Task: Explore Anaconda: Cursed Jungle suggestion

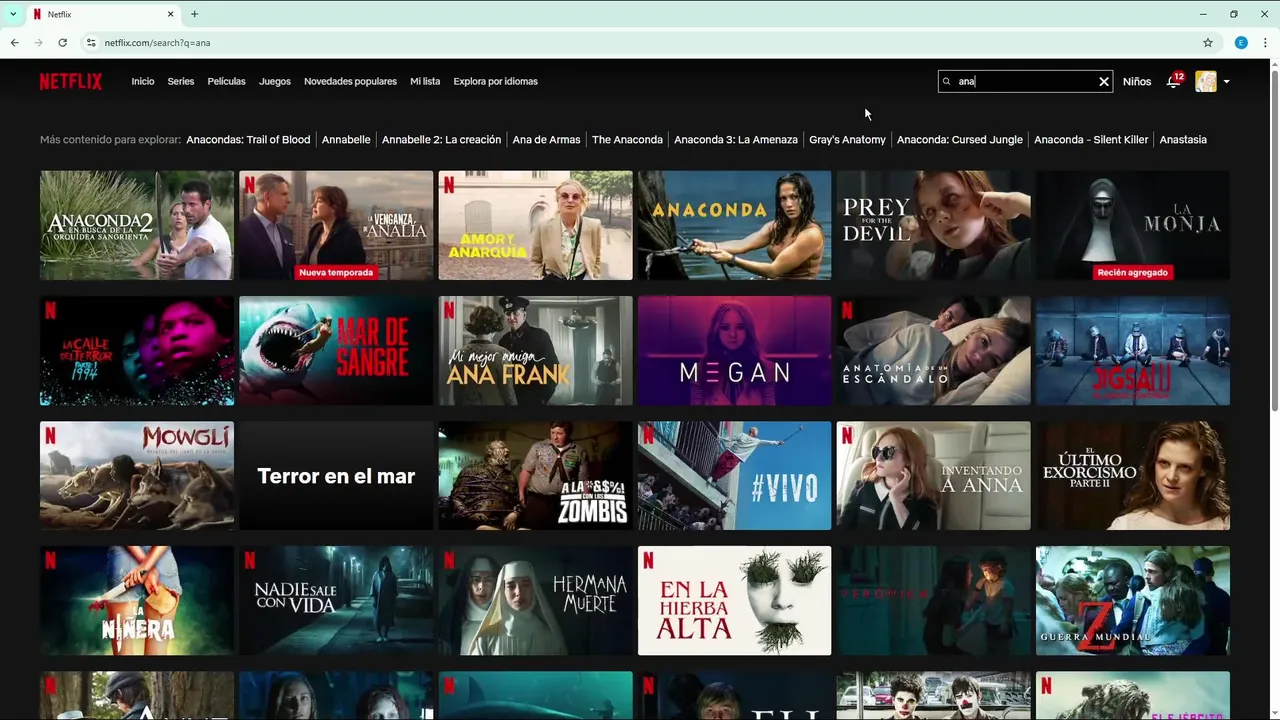Action: (x=960, y=140)
